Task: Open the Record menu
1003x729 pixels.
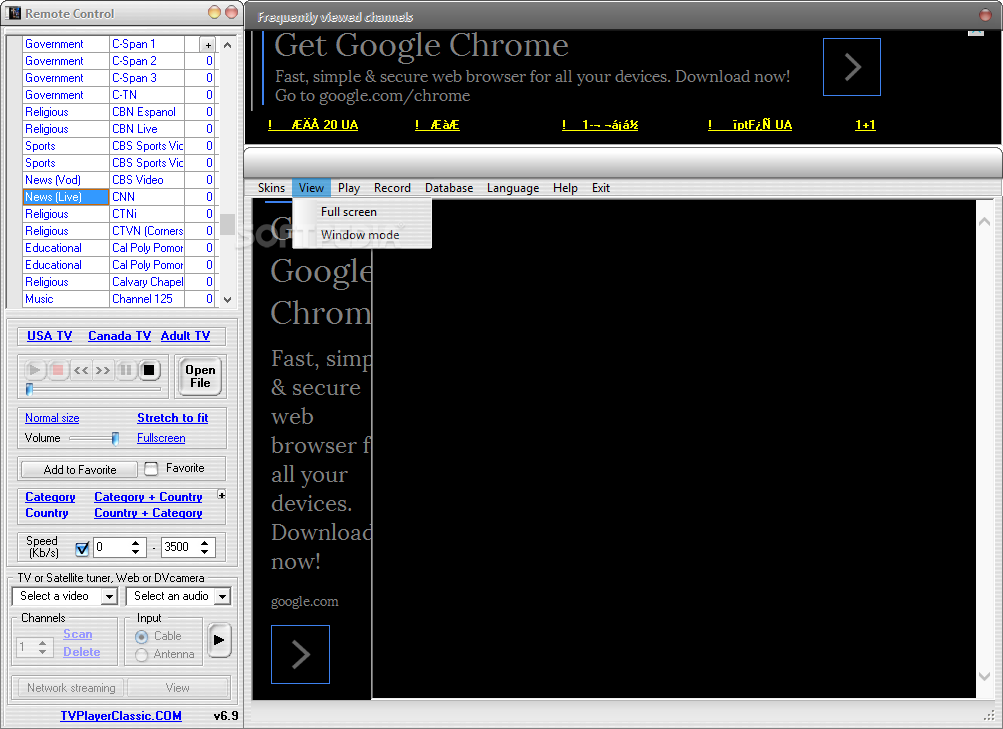Action: pos(392,188)
